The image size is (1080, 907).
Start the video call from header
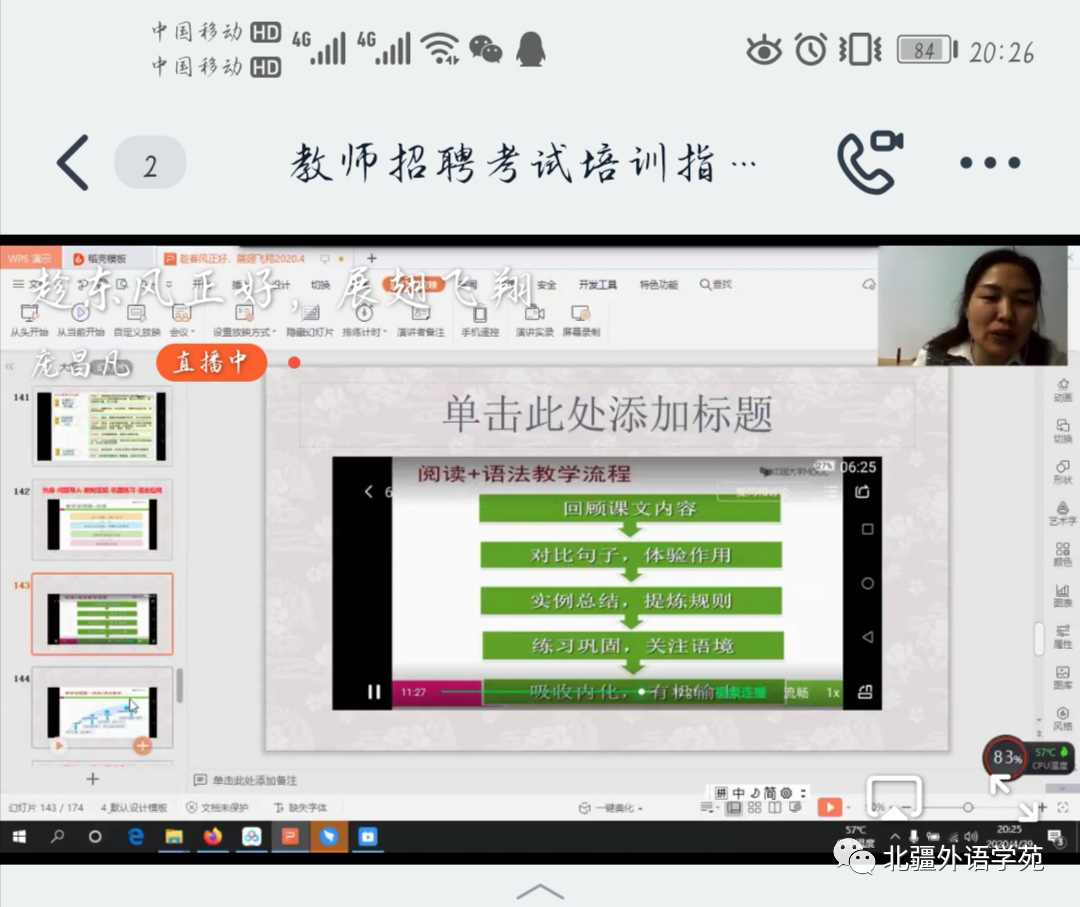869,162
